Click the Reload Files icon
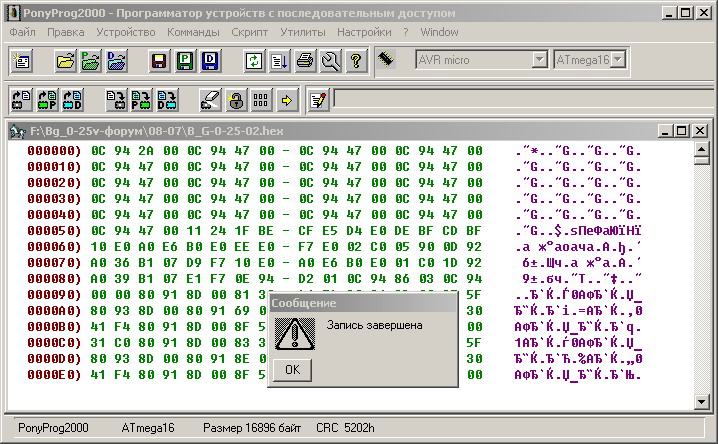This screenshot has height=444, width=718. click(255, 61)
